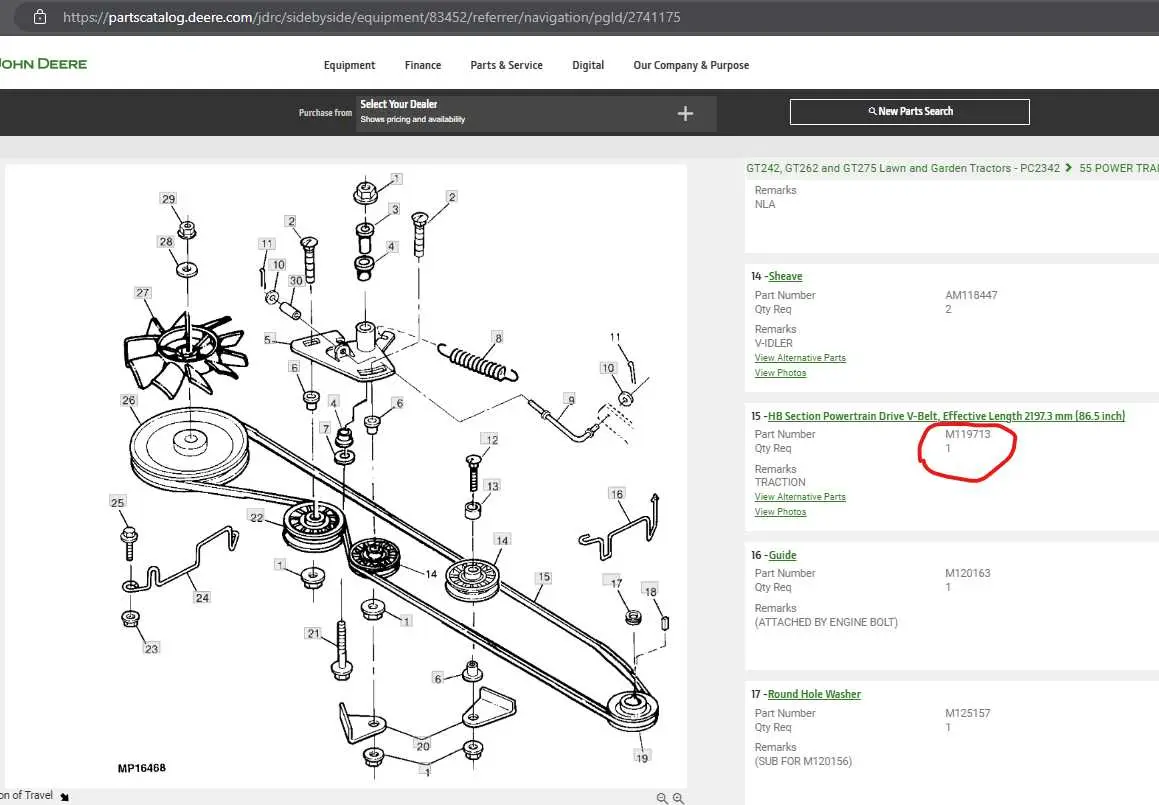Click part number AM118447

click(x=971, y=295)
